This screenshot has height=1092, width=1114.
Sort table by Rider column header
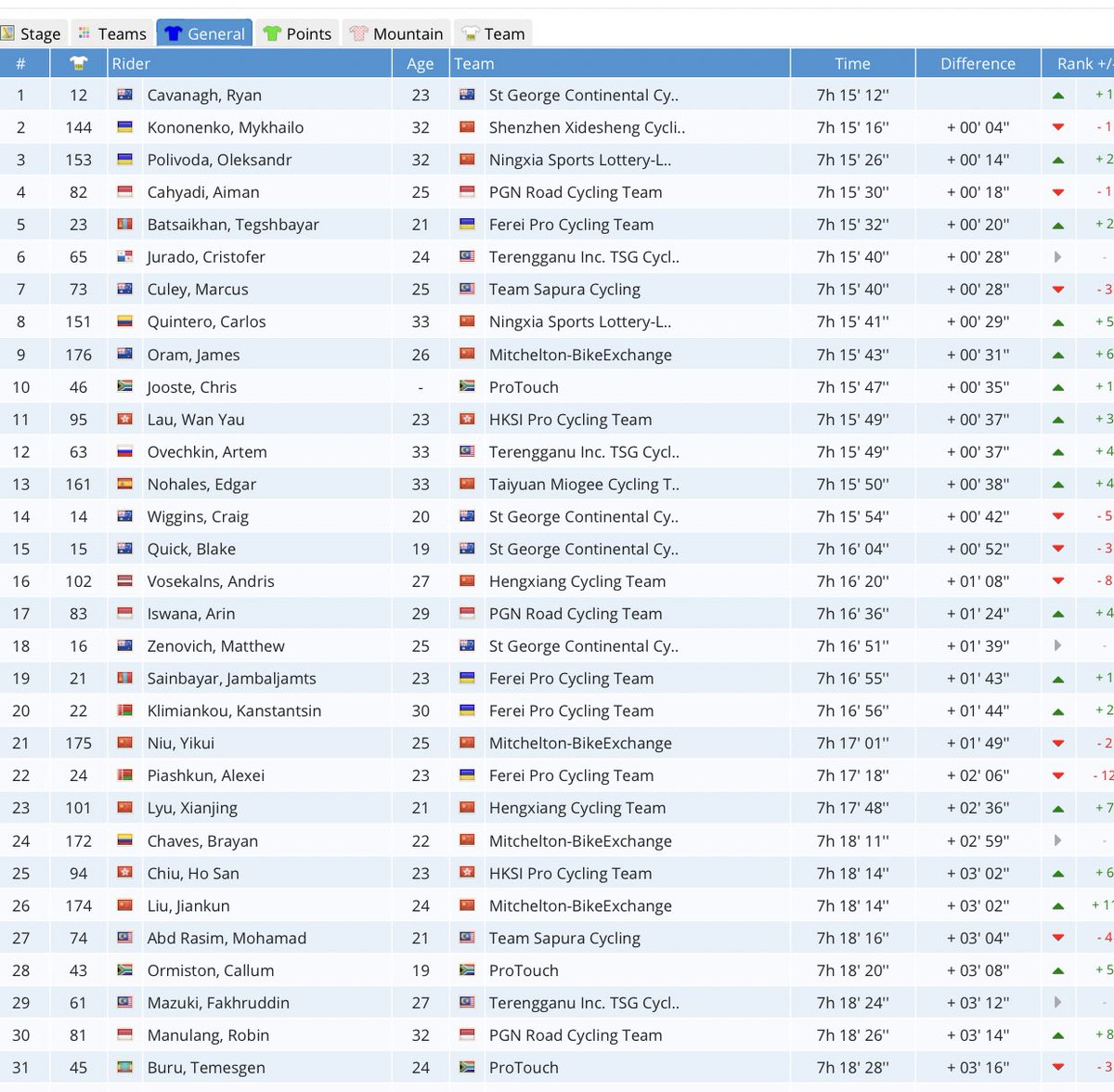(250, 63)
